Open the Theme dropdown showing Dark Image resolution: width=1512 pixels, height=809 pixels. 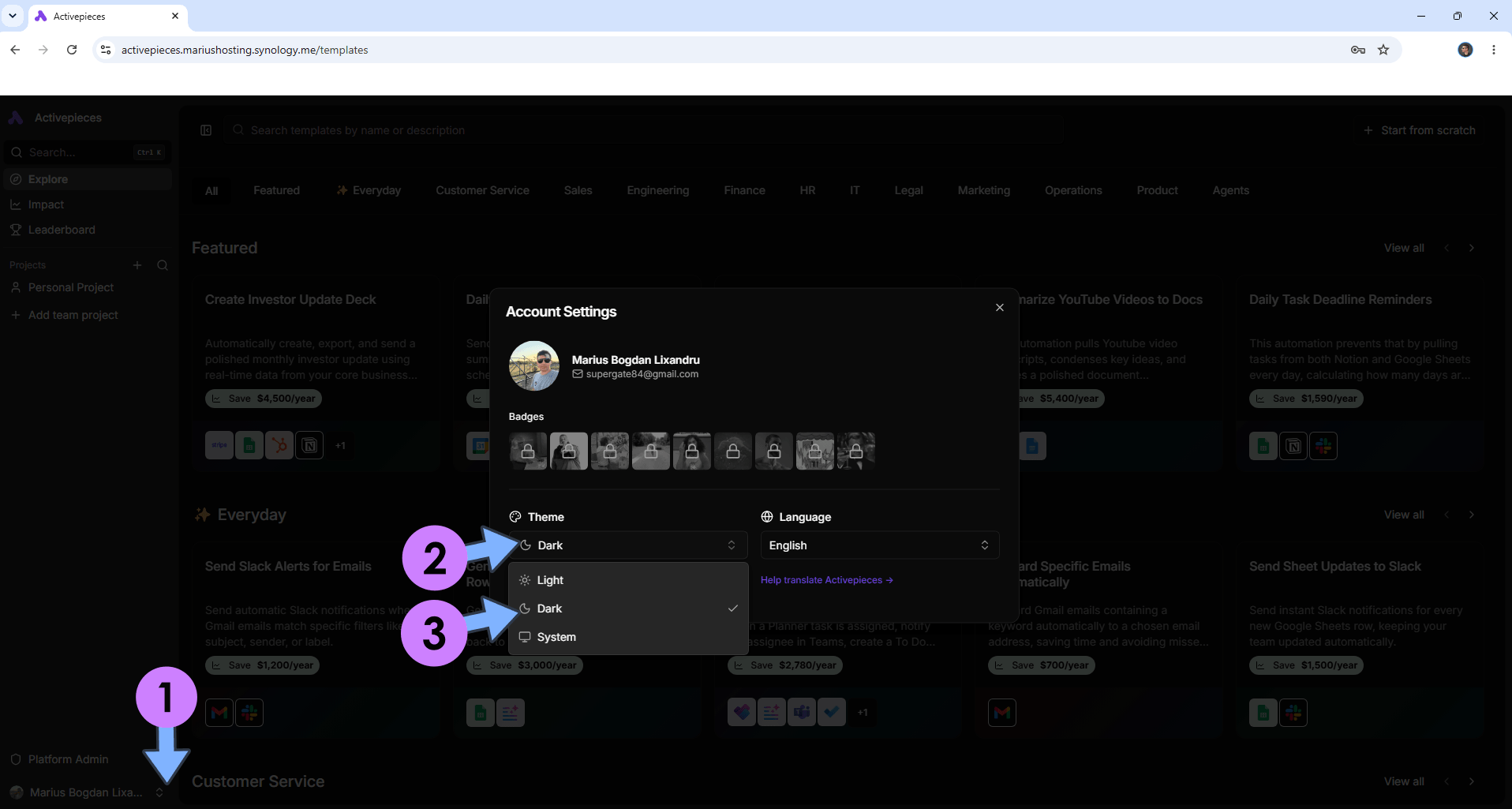pyautogui.click(x=628, y=545)
